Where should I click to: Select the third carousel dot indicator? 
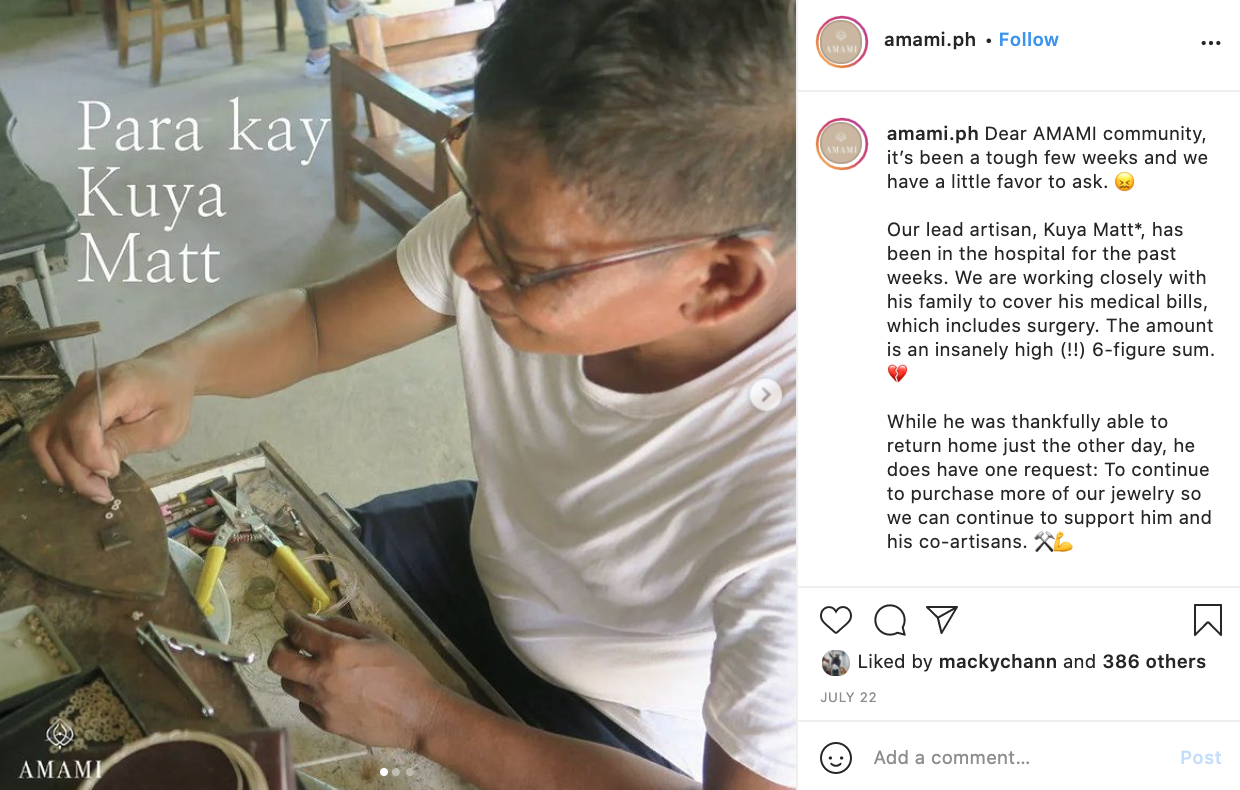(x=410, y=772)
